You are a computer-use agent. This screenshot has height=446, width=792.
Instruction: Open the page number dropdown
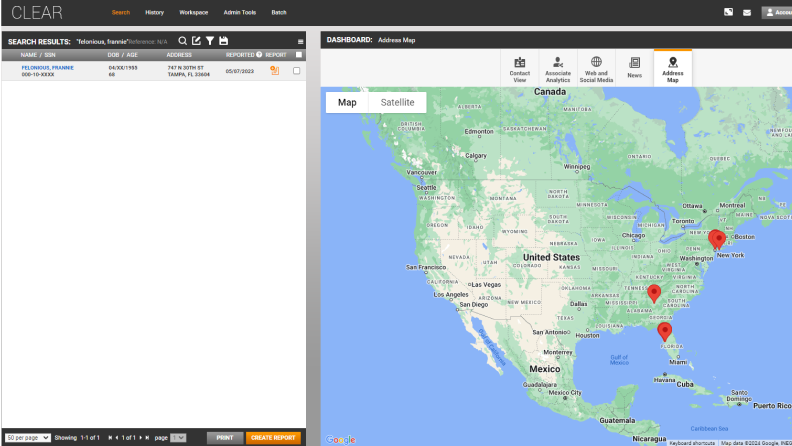coord(178,438)
